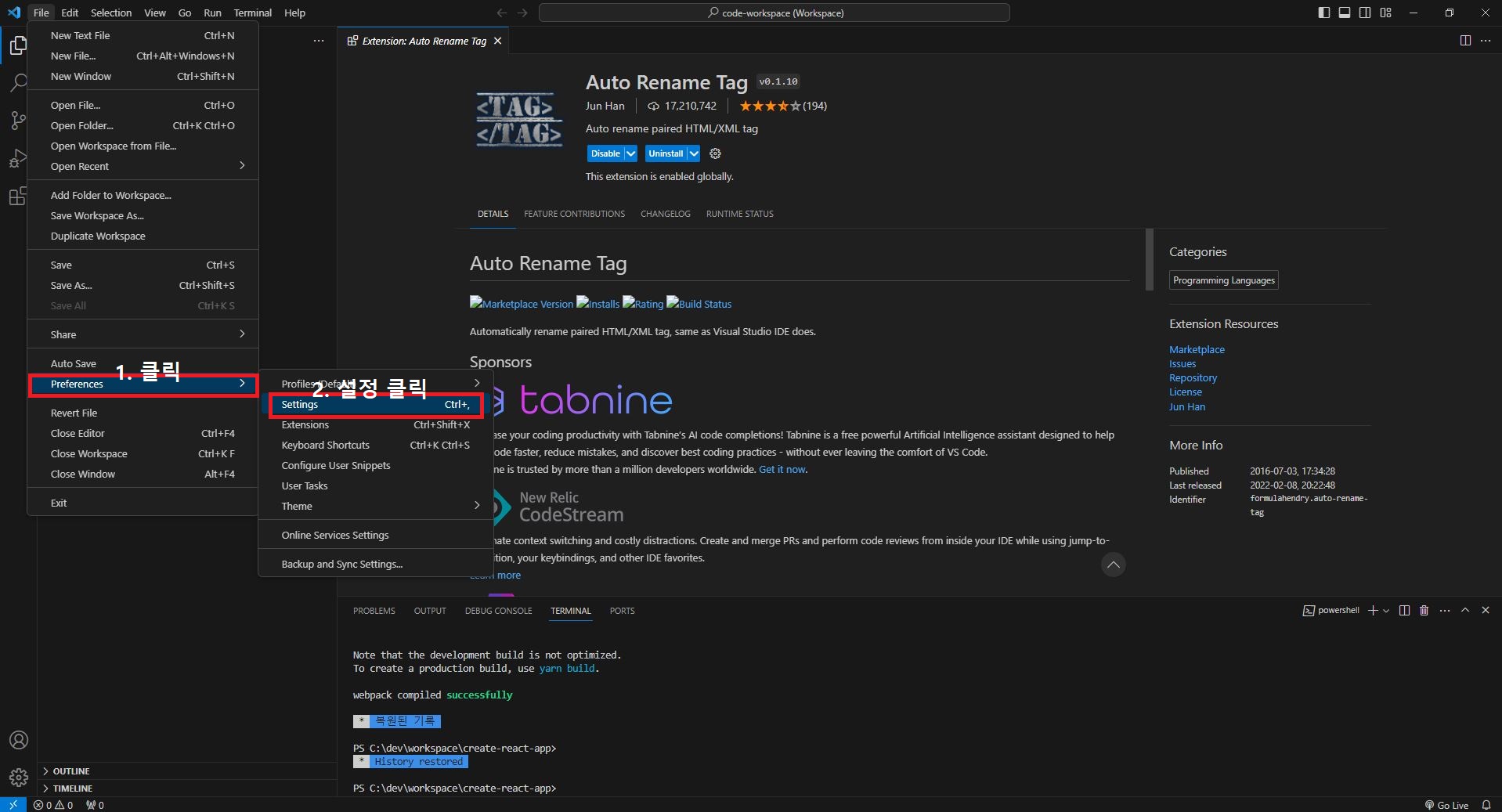The width and height of the screenshot is (1502, 812).
Task: Click the extension details vertical scrollbar
Action: pyautogui.click(x=1149, y=259)
